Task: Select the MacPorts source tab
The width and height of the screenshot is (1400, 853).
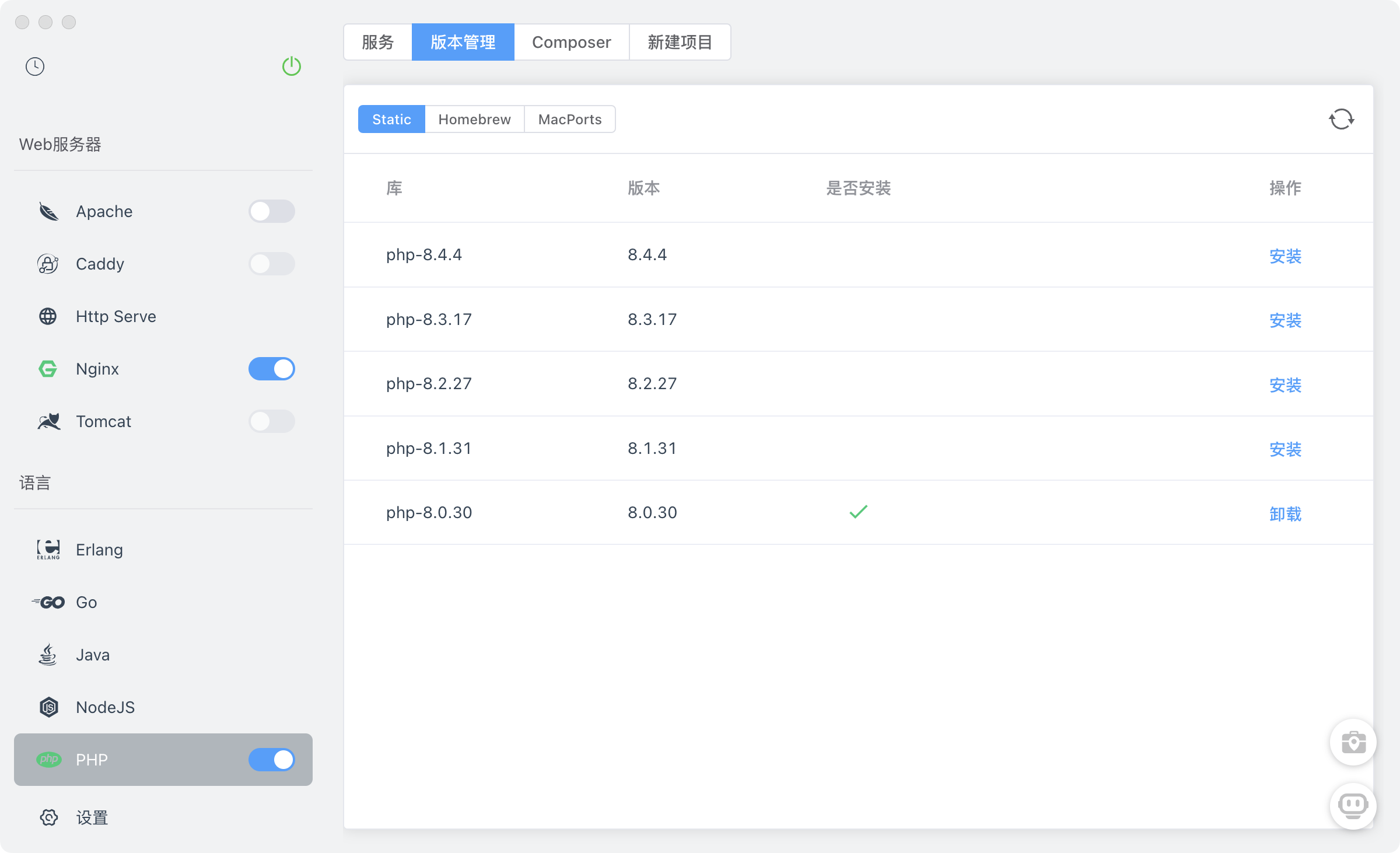Action: (x=569, y=119)
